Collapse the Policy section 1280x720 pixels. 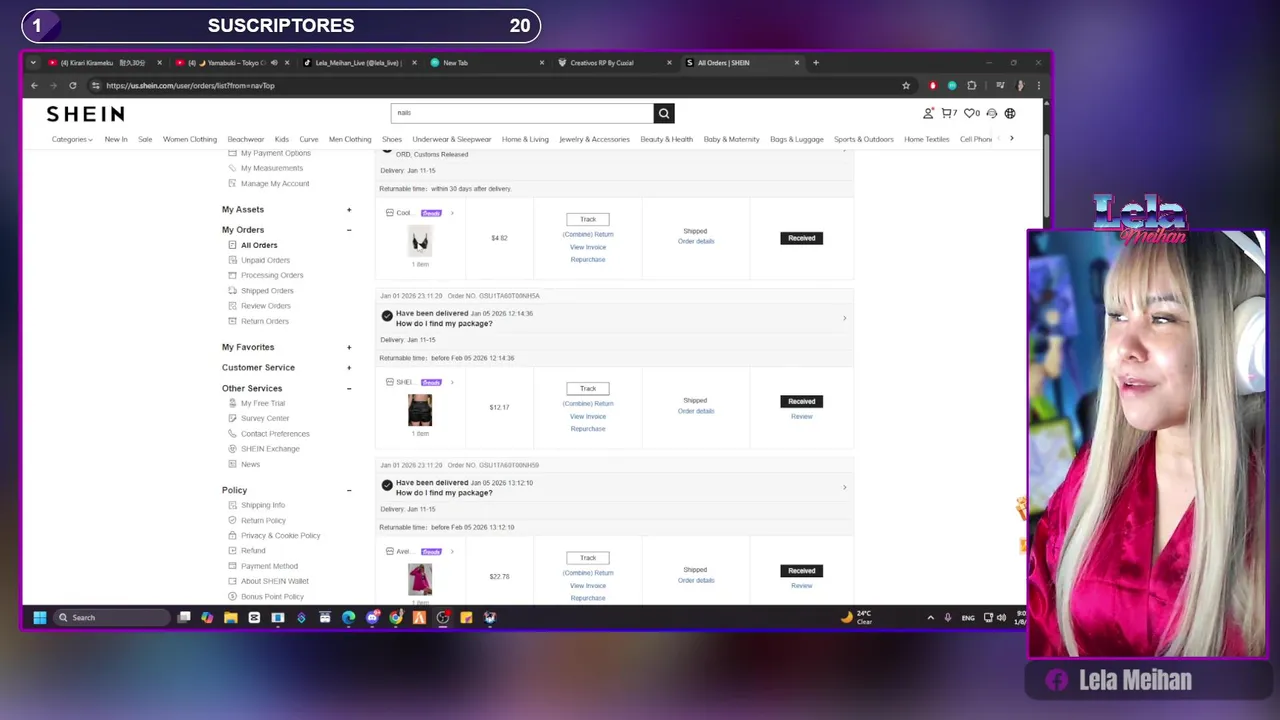coord(349,490)
